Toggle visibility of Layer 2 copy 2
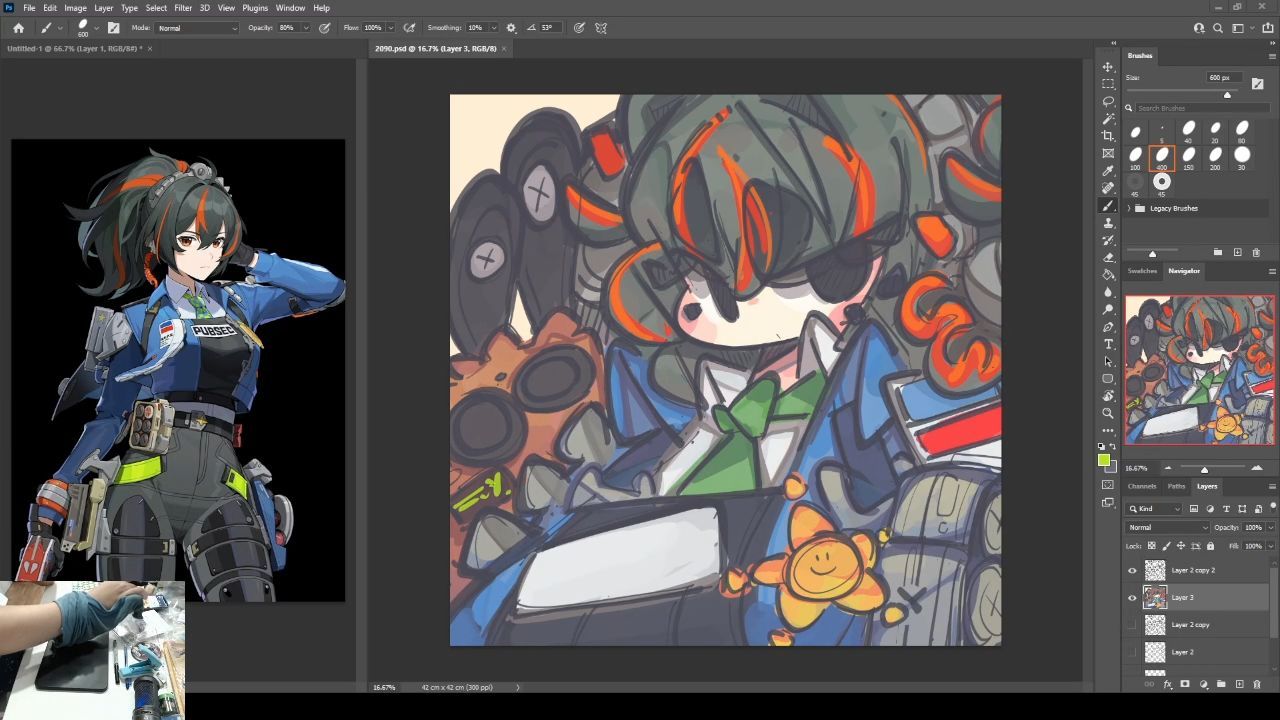 [x=1132, y=570]
